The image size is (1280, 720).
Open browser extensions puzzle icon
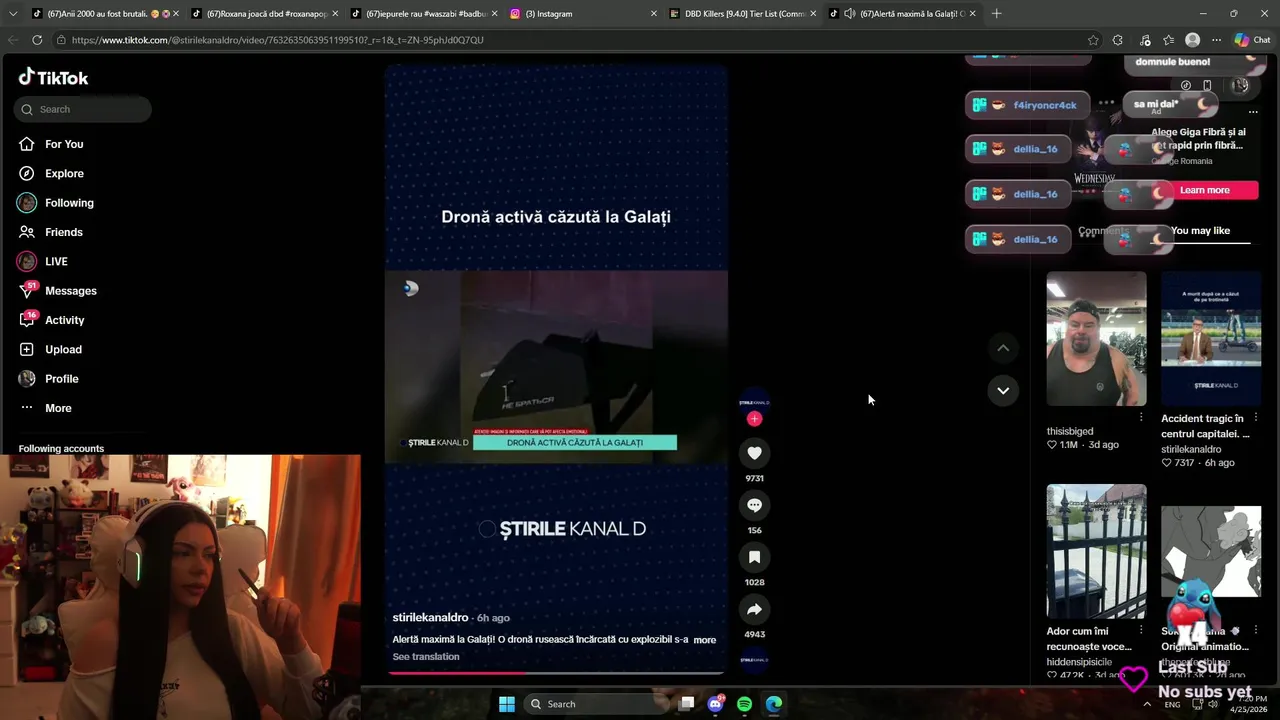click(1117, 40)
